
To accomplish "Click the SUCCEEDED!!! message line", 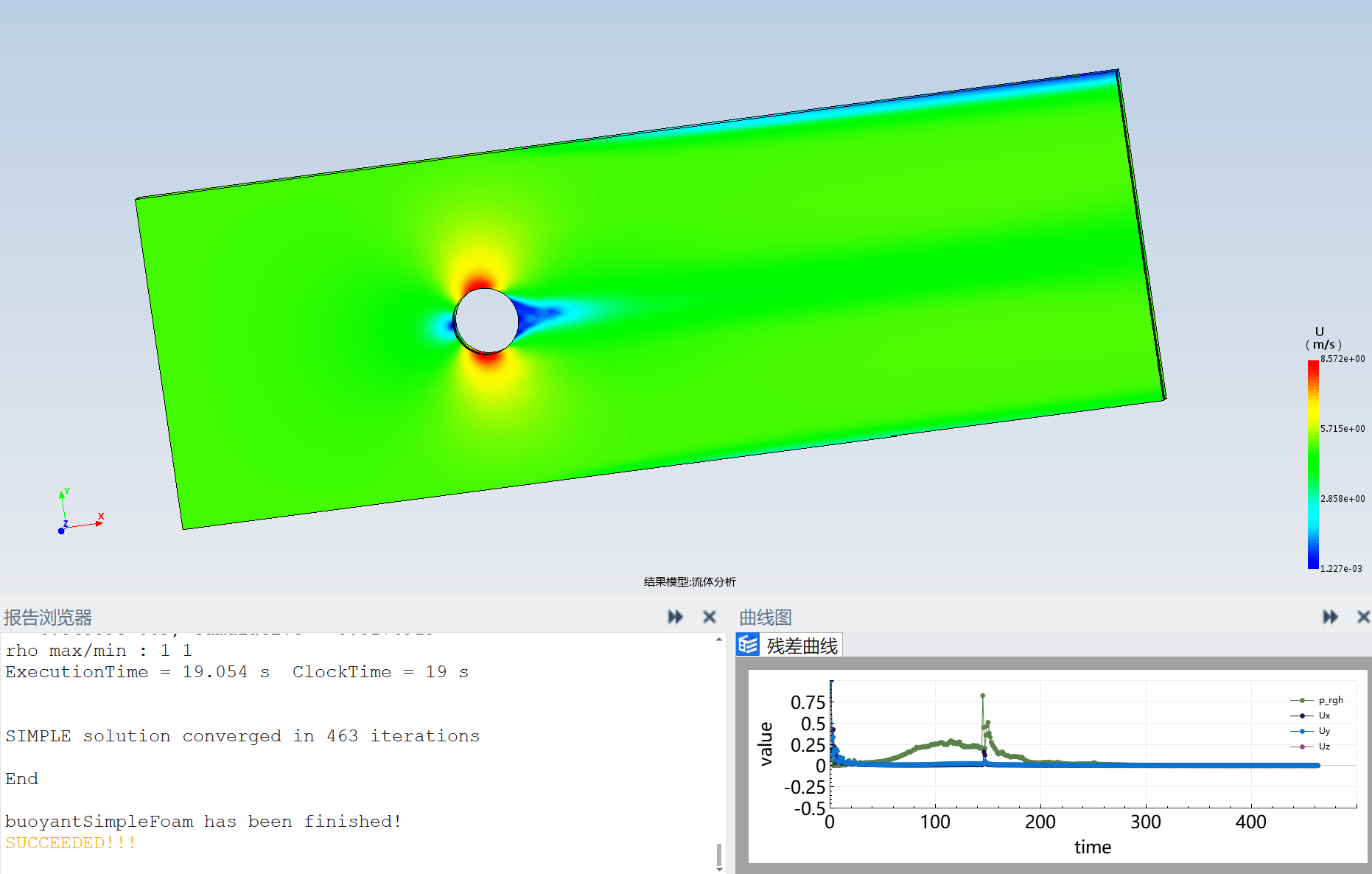I will coord(71,842).
